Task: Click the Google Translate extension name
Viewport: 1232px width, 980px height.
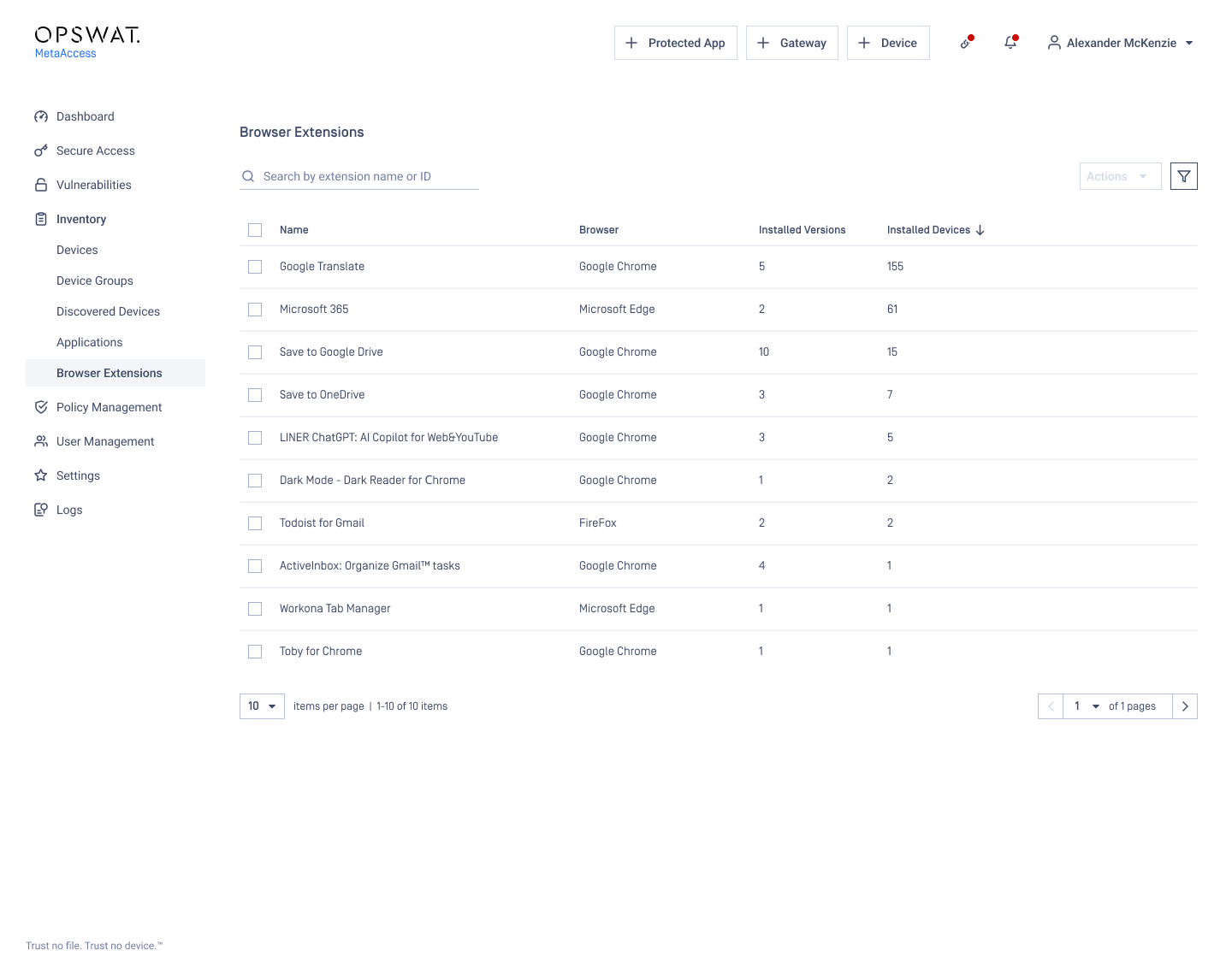Action: click(x=323, y=267)
